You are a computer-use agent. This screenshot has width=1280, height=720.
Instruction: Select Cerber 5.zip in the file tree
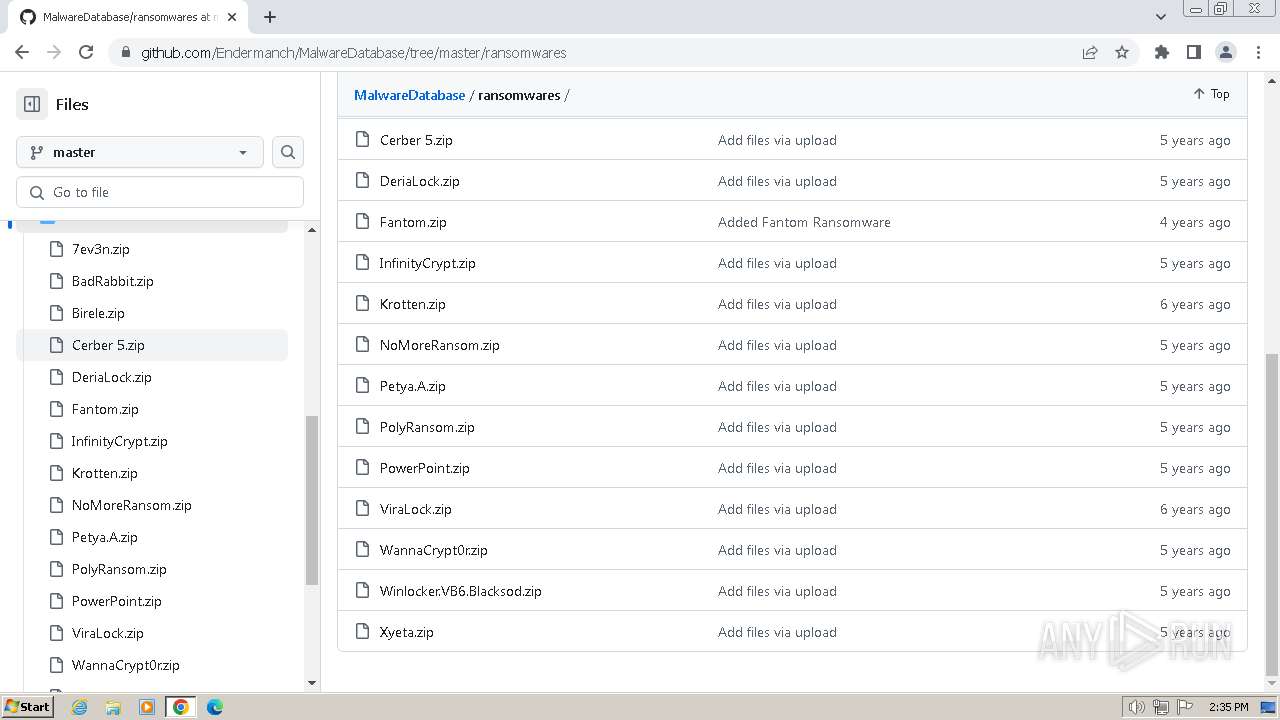pyautogui.click(x=152, y=345)
